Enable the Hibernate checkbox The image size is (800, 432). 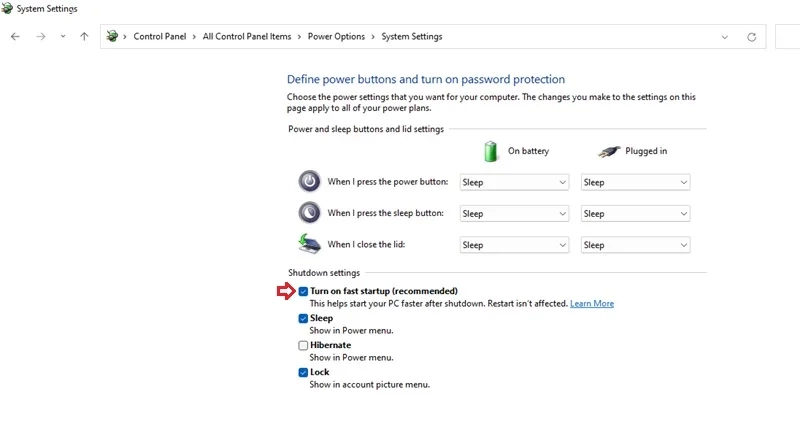tap(303, 345)
